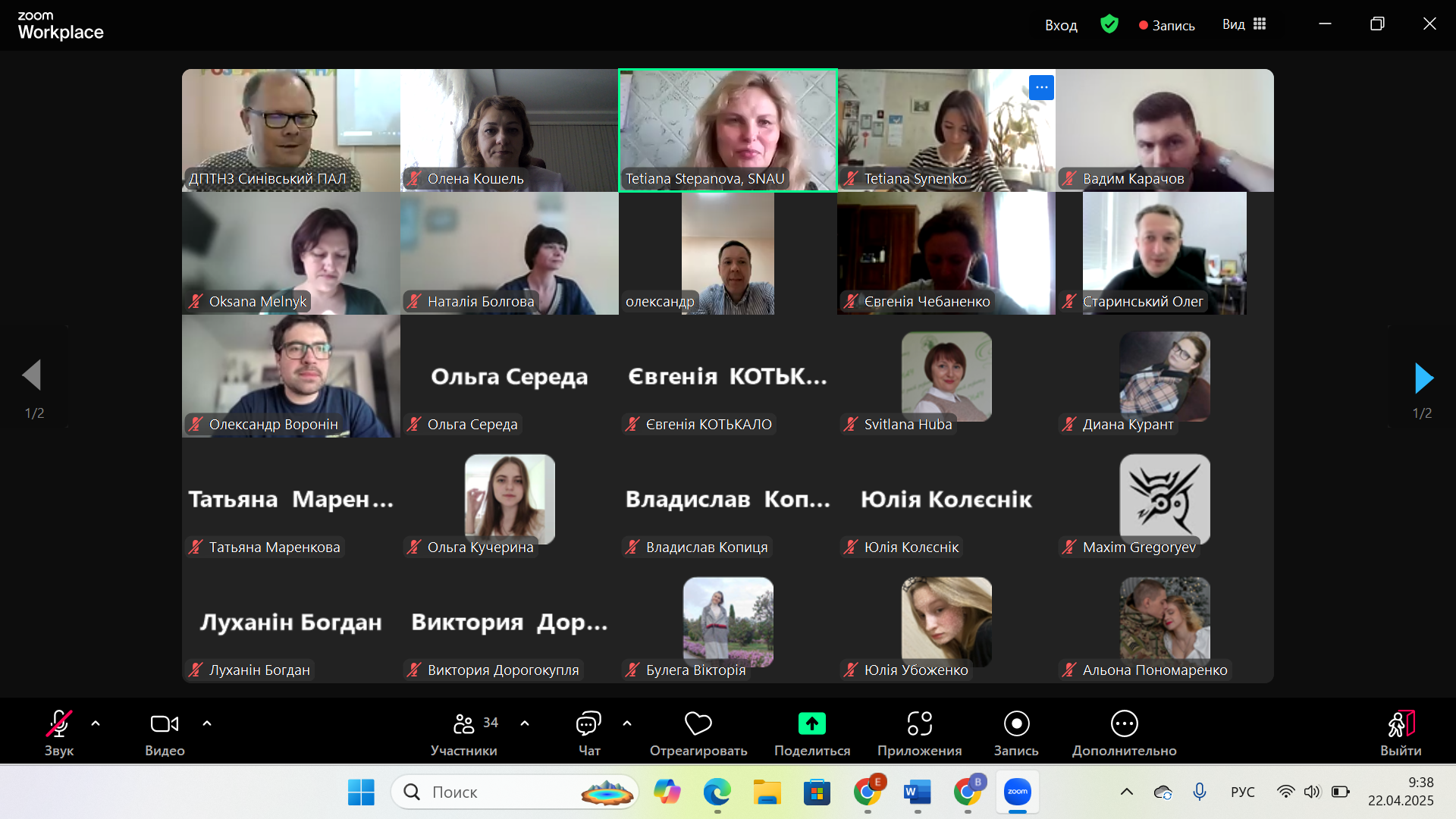This screenshot has width=1456, height=819.
Task: Select Євгенія Чебаненко video tile
Action: tap(946, 253)
